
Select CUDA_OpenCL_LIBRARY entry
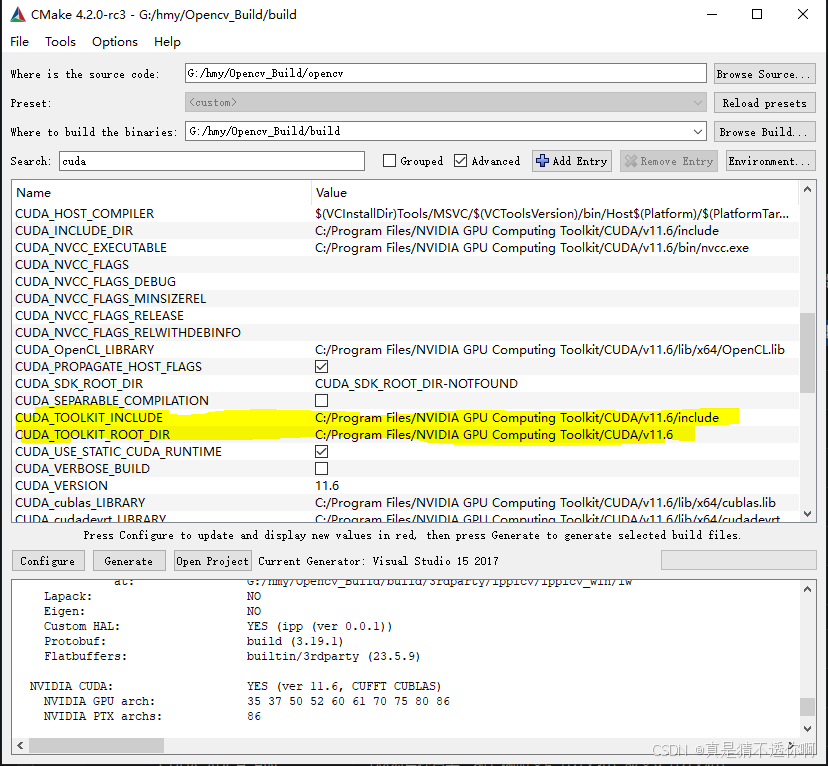[x=84, y=349]
